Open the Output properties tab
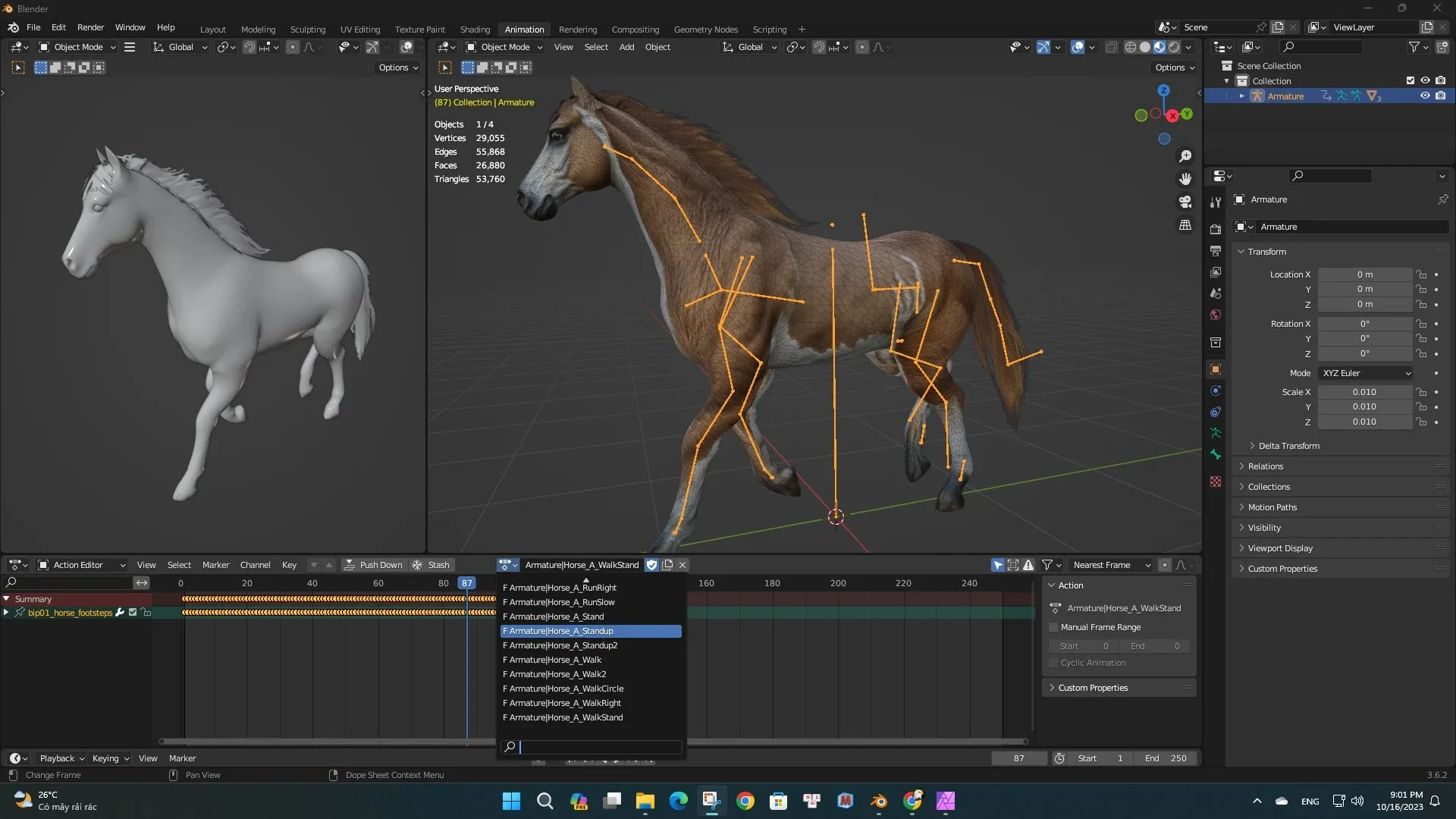This screenshot has width=1456, height=819. coord(1216,251)
